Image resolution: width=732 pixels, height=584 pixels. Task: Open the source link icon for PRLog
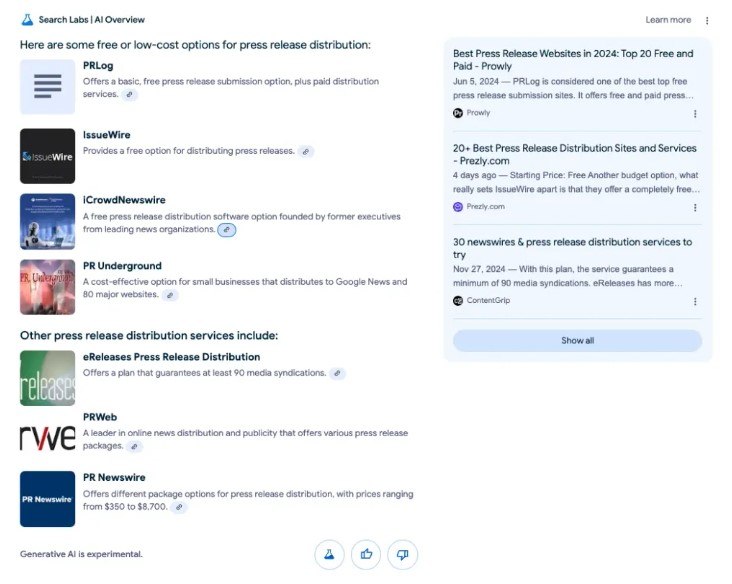[x=130, y=95]
